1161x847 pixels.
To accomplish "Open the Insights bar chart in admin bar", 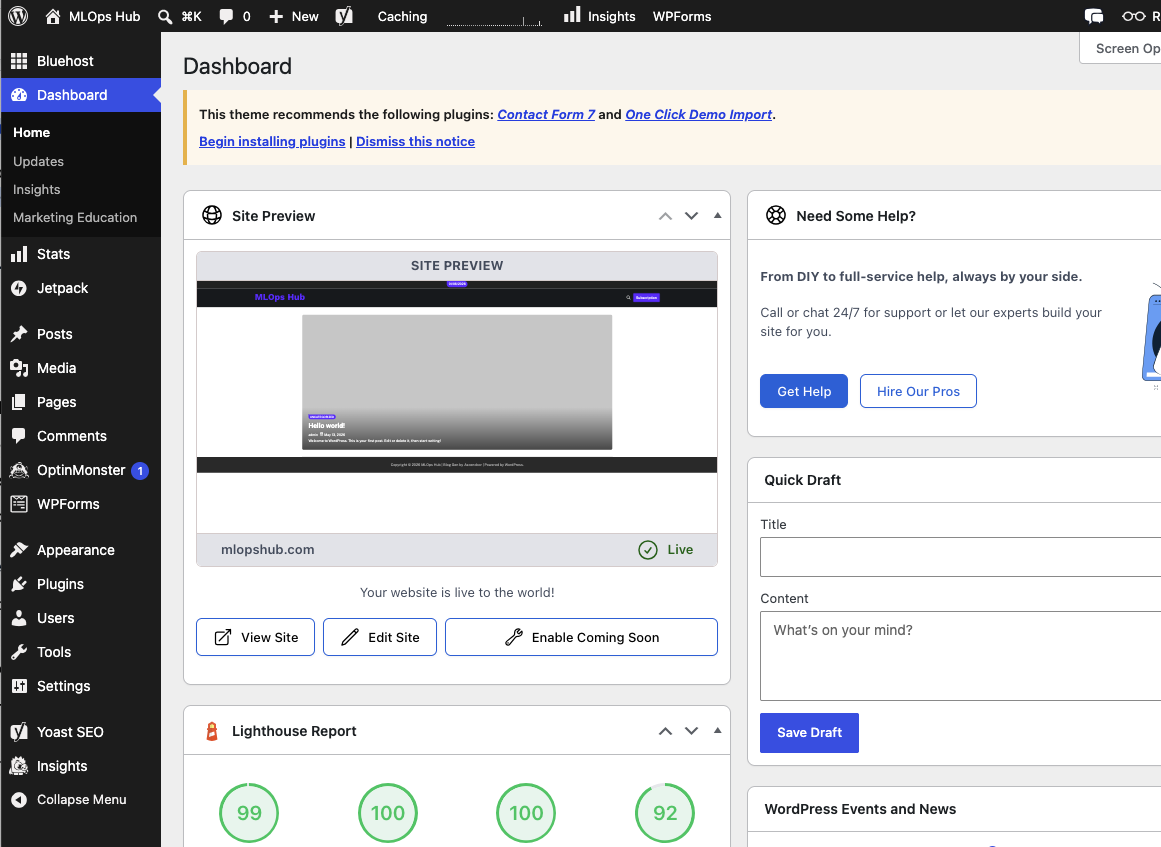I will (572, 15).
